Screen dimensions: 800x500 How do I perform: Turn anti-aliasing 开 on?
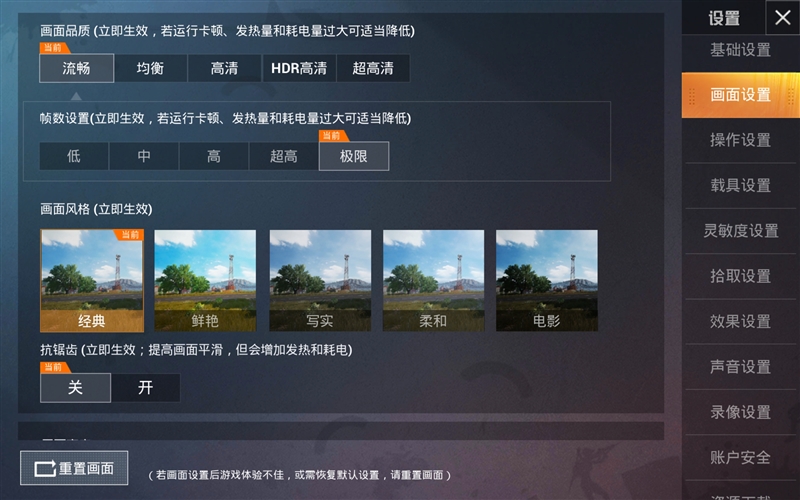(145, 388)
